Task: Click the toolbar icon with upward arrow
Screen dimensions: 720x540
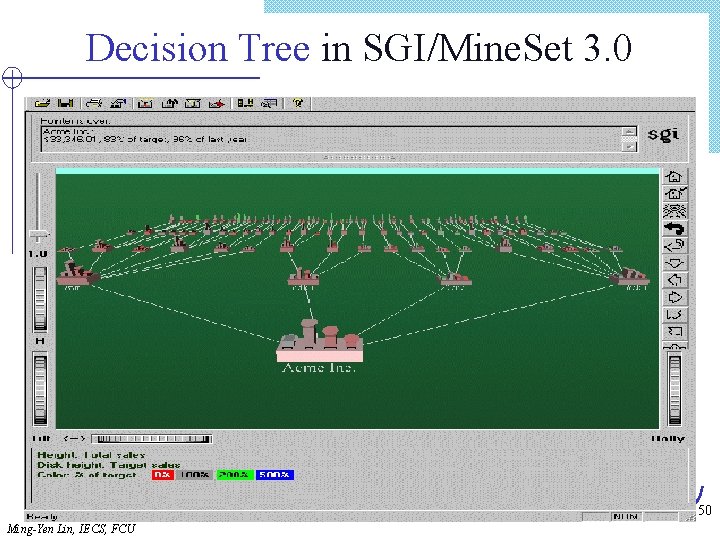Action: pos(169,103)
